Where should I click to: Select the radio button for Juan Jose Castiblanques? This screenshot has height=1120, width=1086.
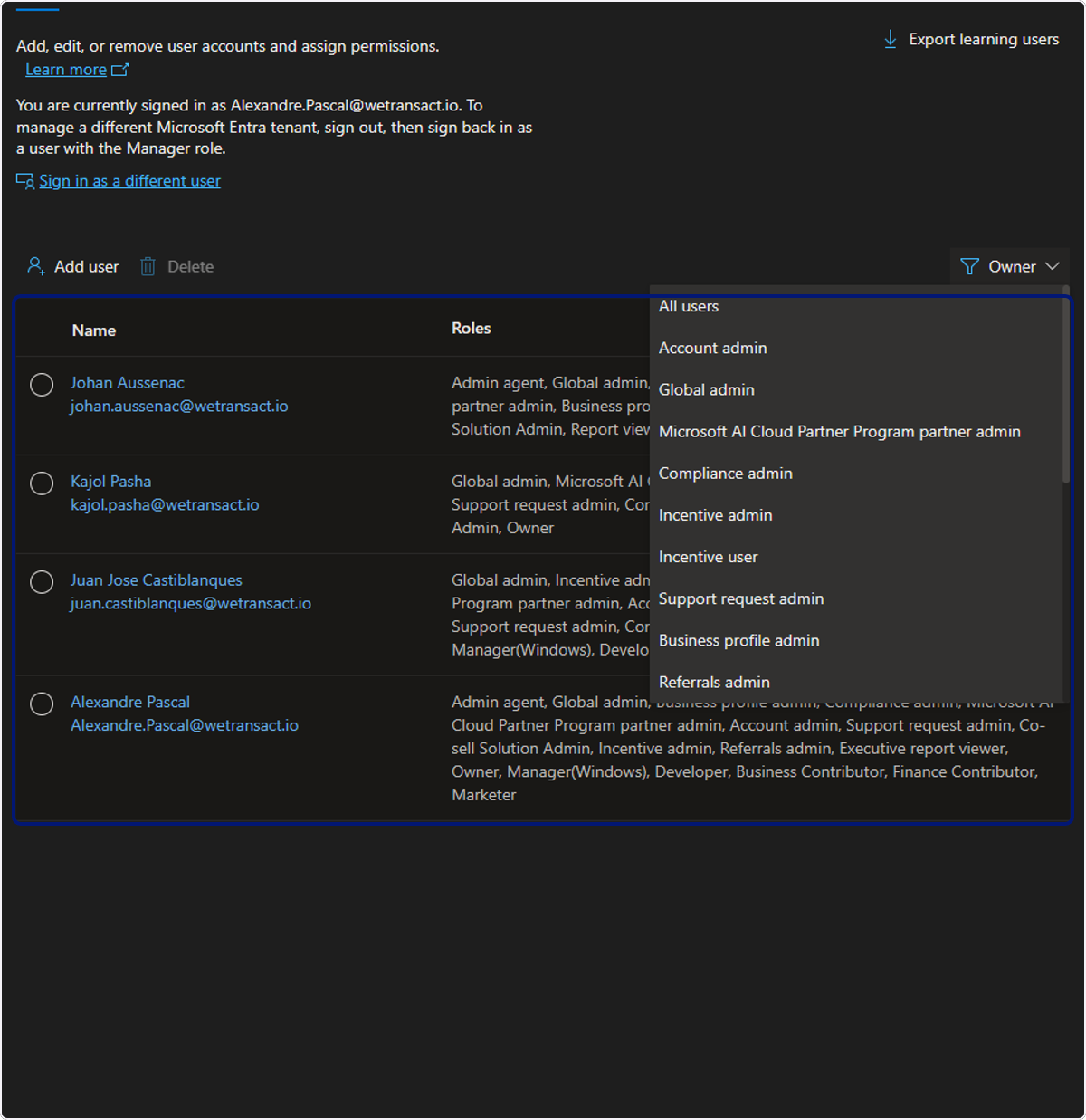click(x=42, y=582)
